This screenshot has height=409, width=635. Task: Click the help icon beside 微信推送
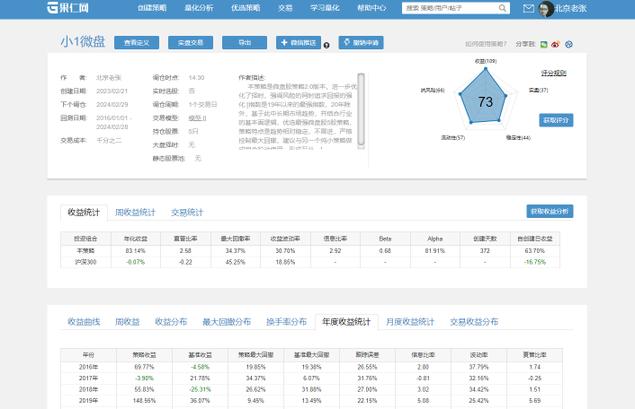[329, 44]
